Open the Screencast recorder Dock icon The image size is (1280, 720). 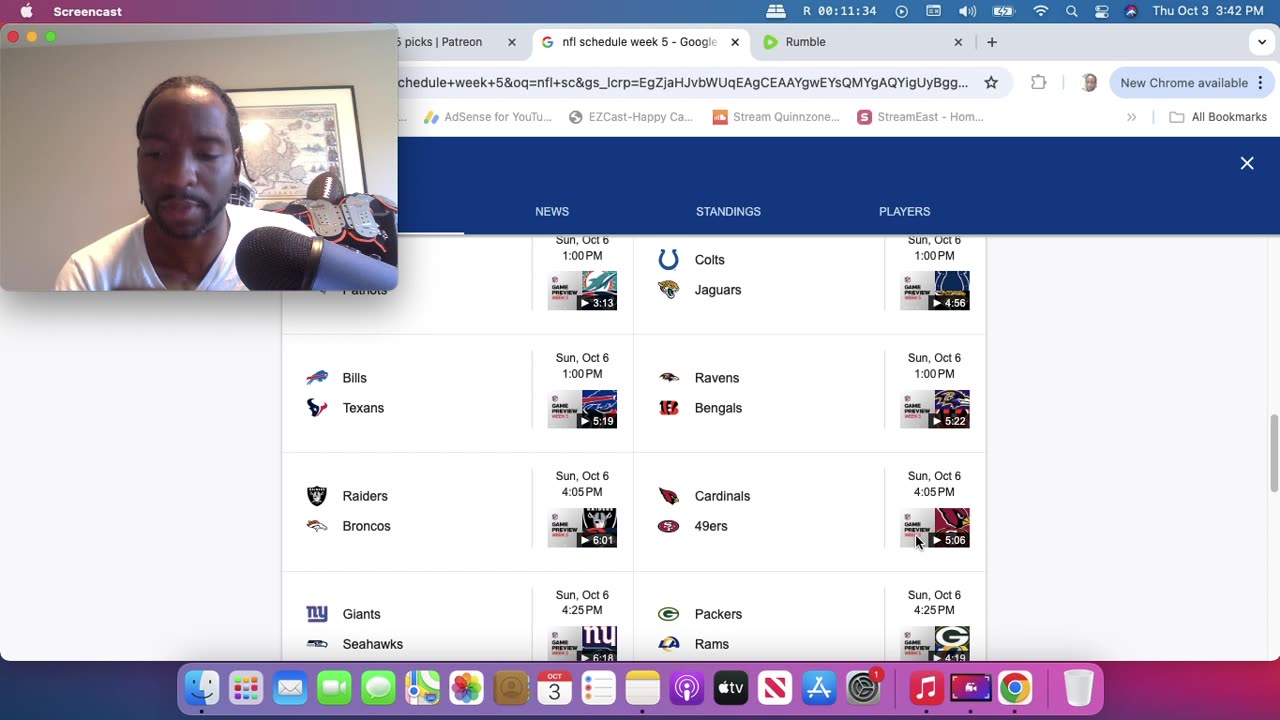point(970,688)
